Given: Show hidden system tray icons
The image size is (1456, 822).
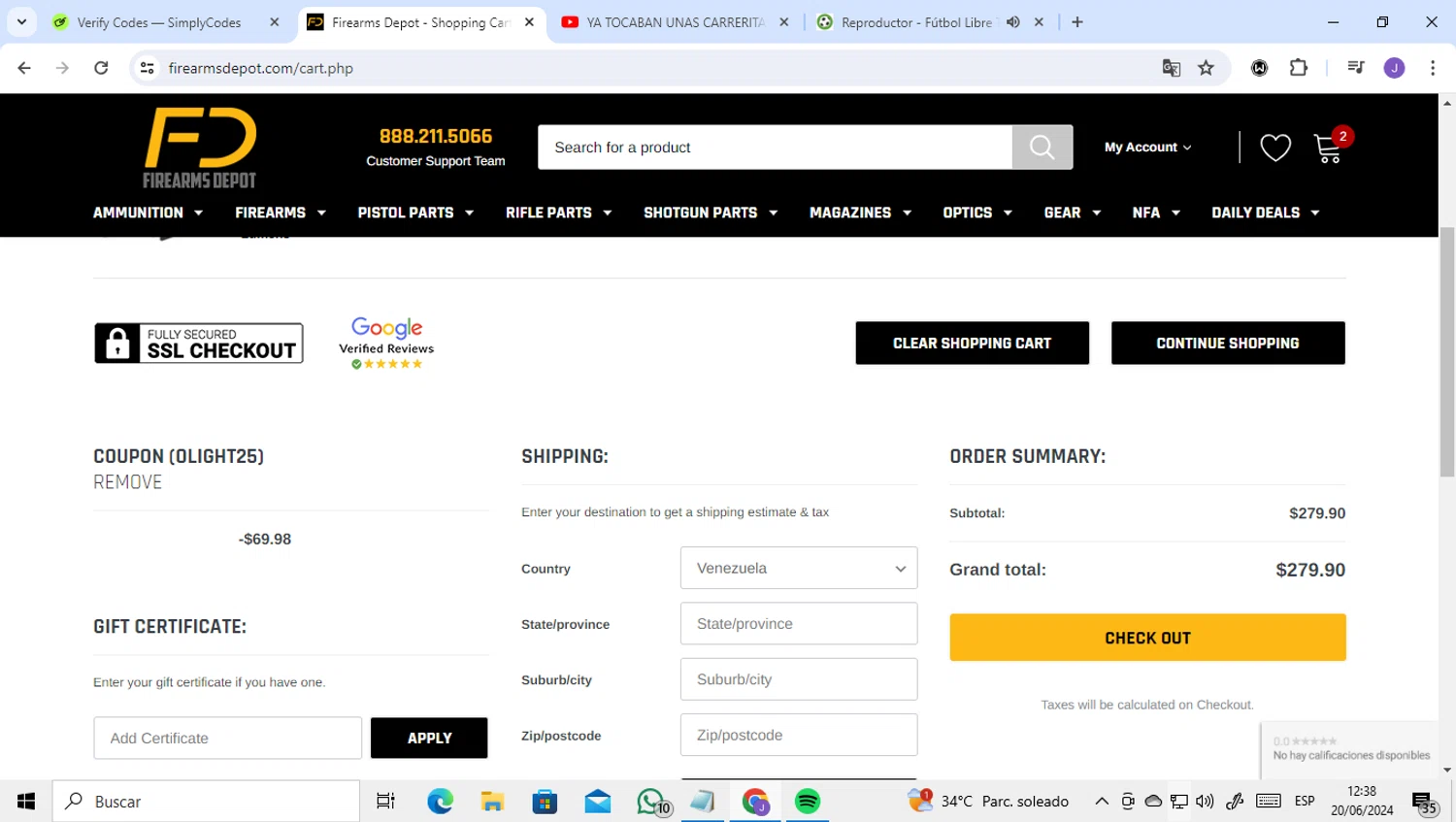Looking at the screenshot, I should 1102,802.
